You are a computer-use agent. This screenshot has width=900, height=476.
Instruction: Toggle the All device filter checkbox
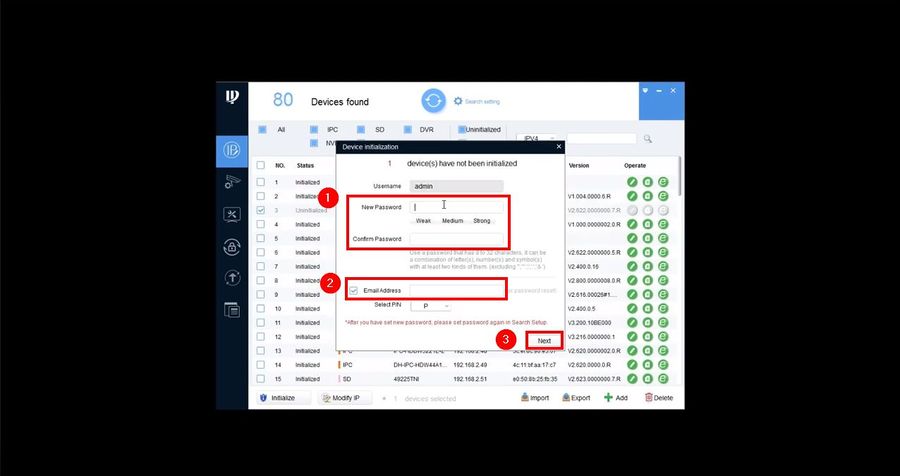click(x=262, y=130)
